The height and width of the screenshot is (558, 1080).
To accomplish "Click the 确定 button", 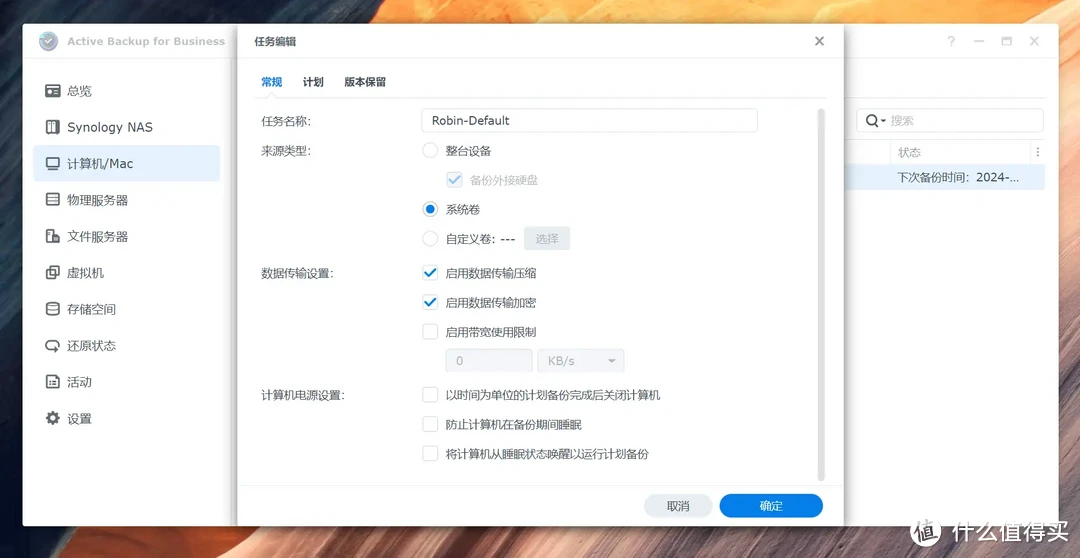I will [x=771, y=506].
